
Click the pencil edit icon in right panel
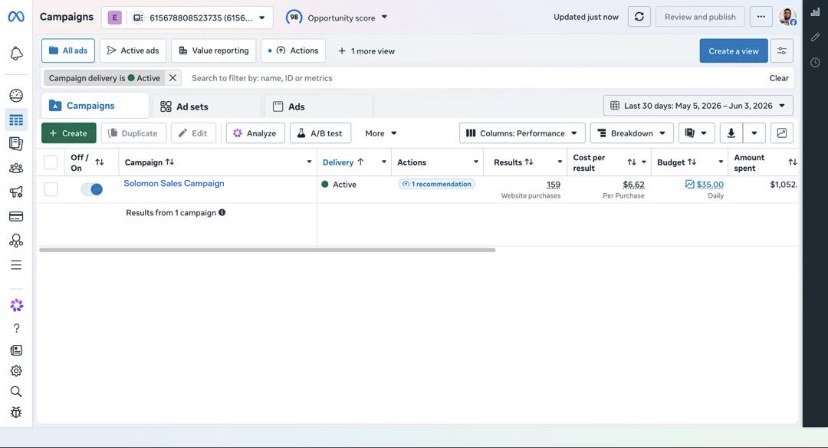(x=815, y=37)
